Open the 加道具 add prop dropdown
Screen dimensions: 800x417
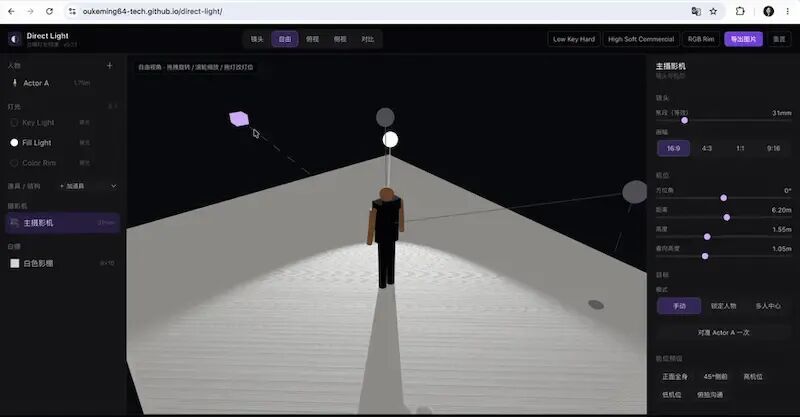tap(72, 186)
